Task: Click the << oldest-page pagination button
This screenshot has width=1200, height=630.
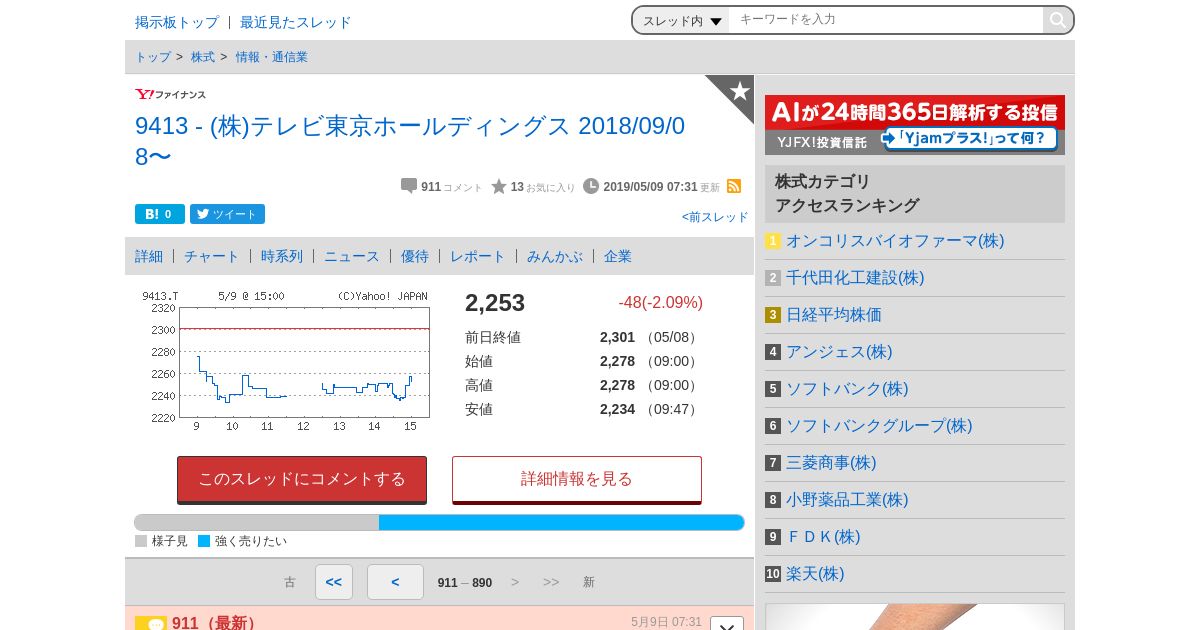Action: tap(334, 582)
